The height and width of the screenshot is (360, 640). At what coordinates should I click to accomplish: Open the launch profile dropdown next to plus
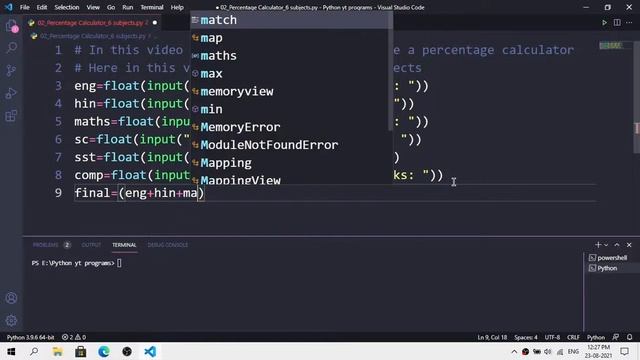606,245
